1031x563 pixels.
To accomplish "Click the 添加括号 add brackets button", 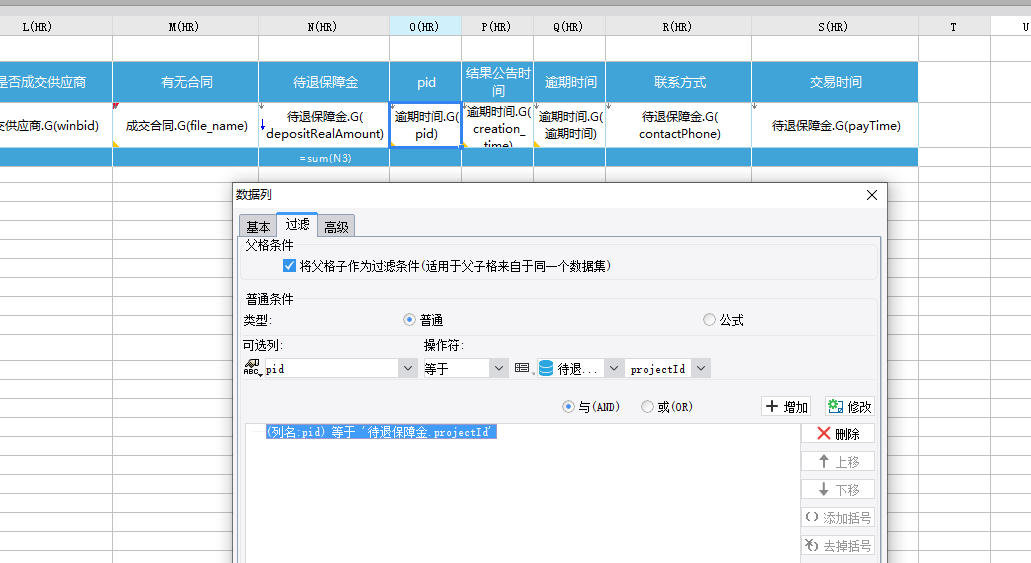I will (x=837, y=518).
